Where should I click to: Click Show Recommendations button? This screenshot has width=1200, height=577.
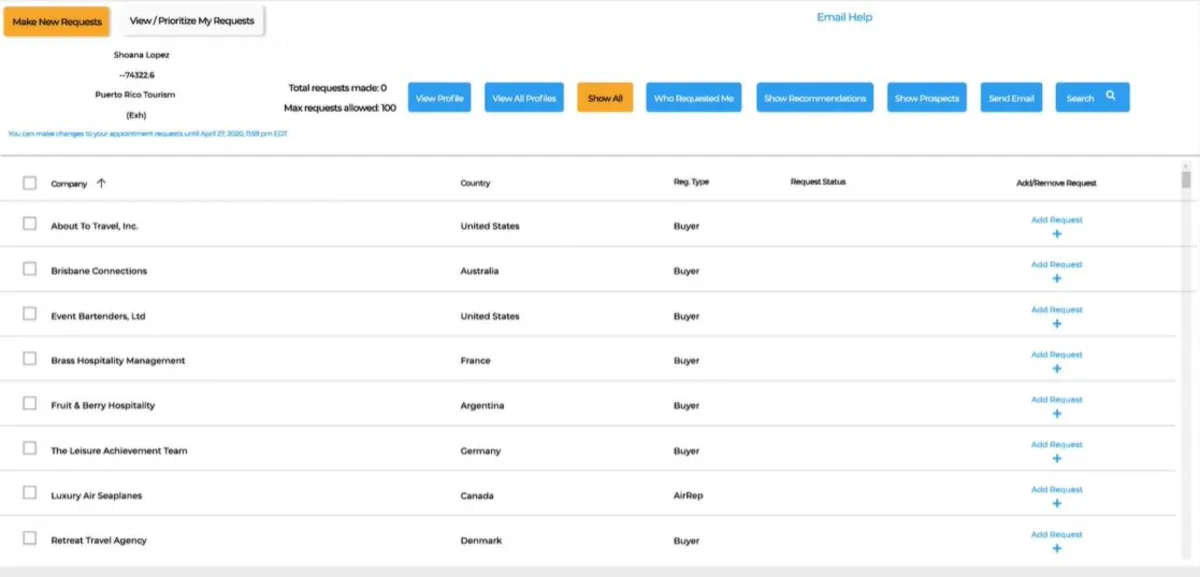point(815,98)
